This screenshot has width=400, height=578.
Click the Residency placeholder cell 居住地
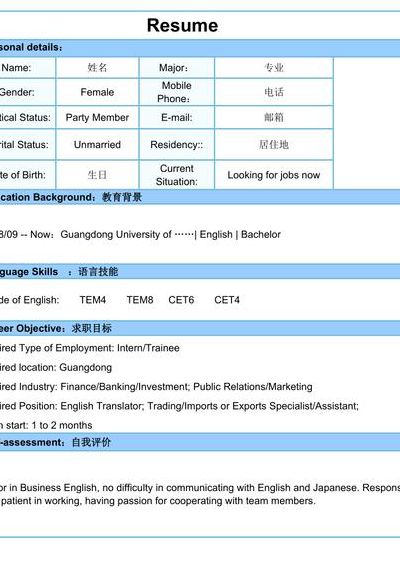pyautogui.click(x=274, y=144)
